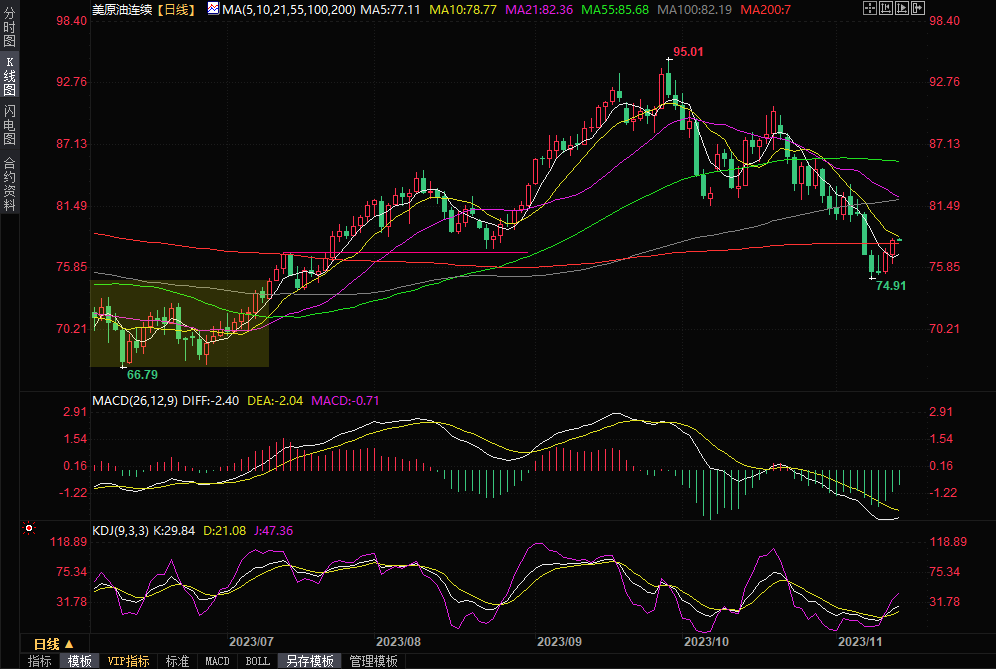Click the exit-right arrow panel icon
This screenshot has height=669, width=996.
[918, 8]
